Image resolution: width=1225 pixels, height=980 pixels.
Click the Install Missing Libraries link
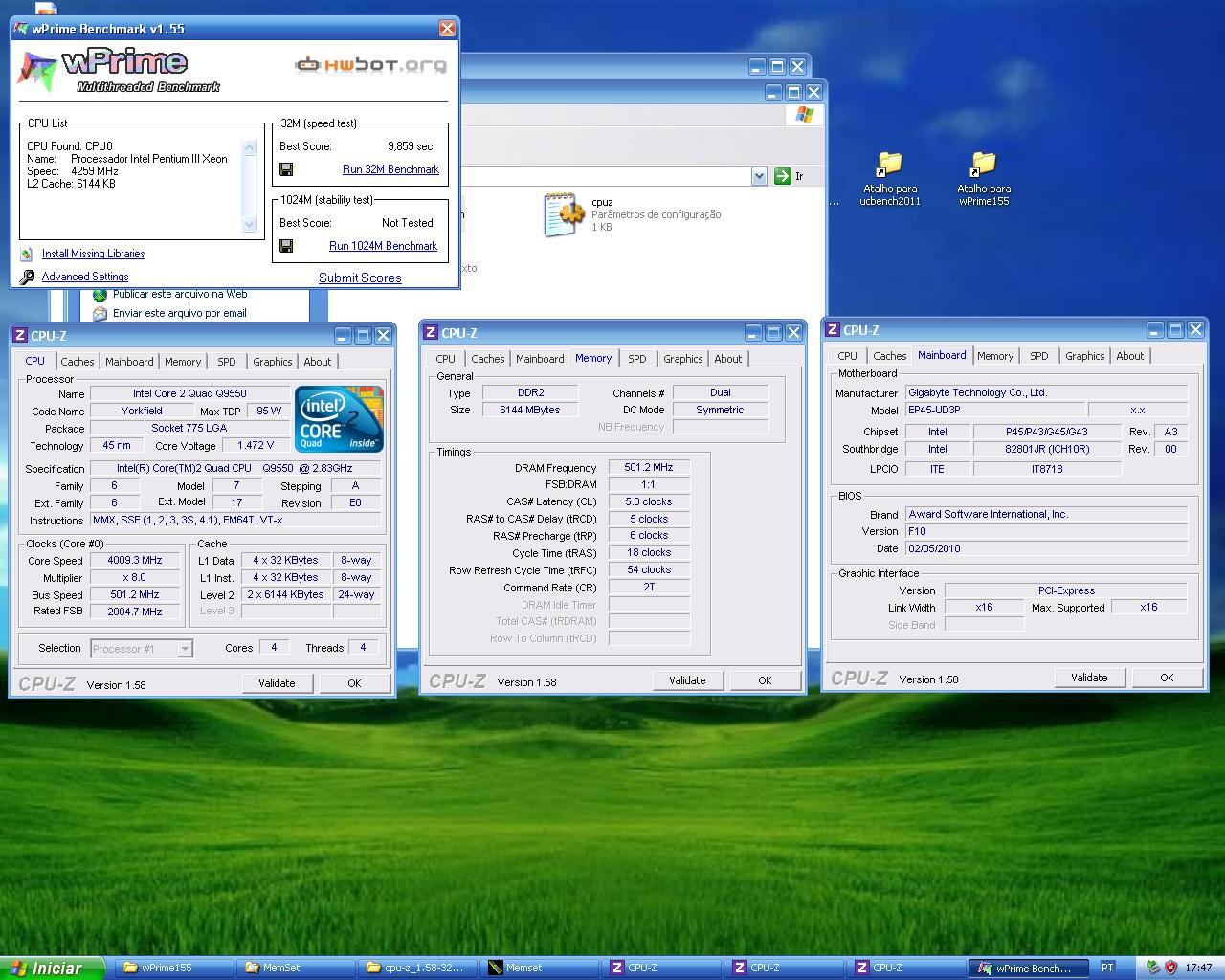(93, 254)
